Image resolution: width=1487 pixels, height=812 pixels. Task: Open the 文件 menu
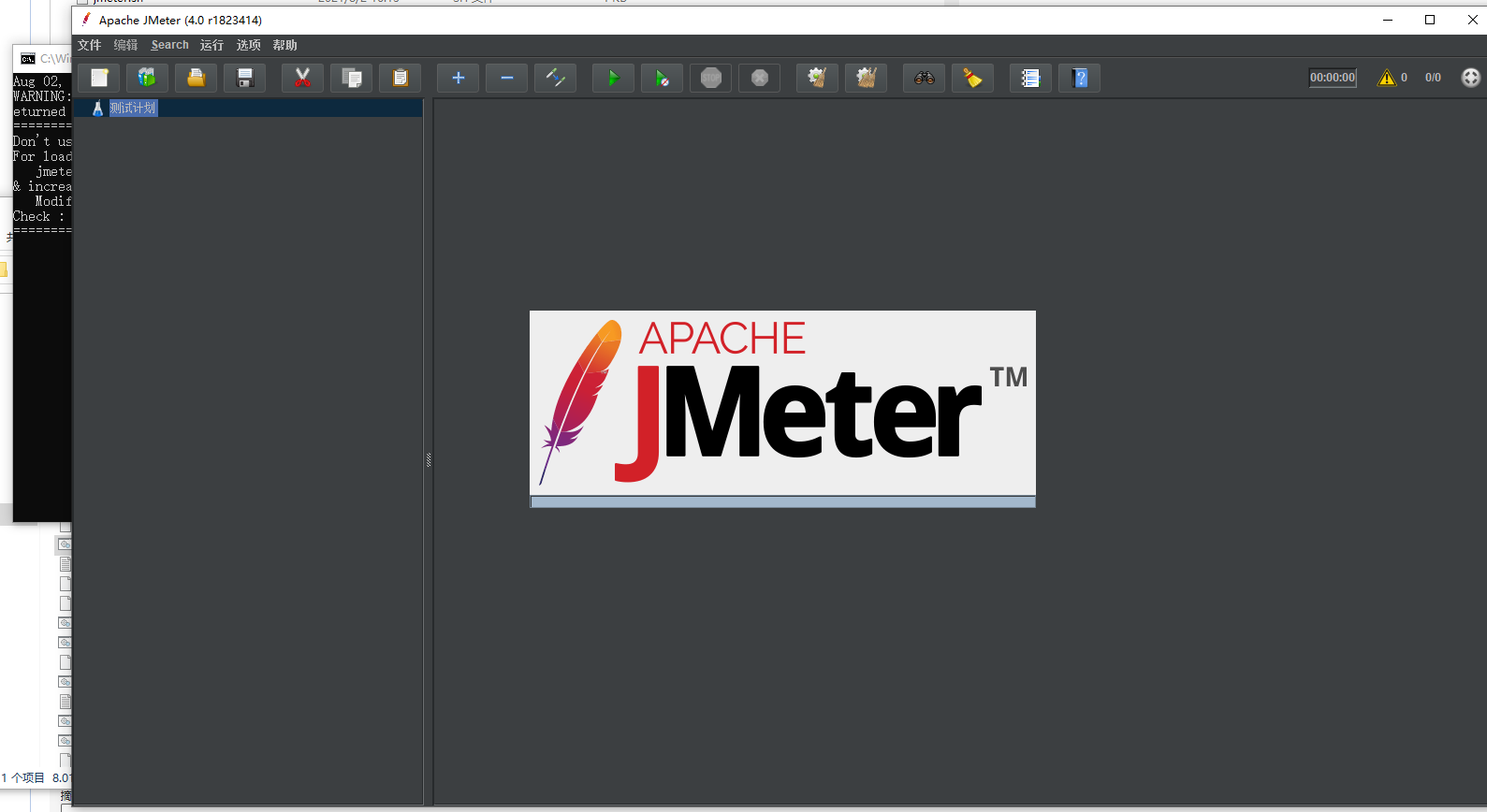(x=90, y=45)
